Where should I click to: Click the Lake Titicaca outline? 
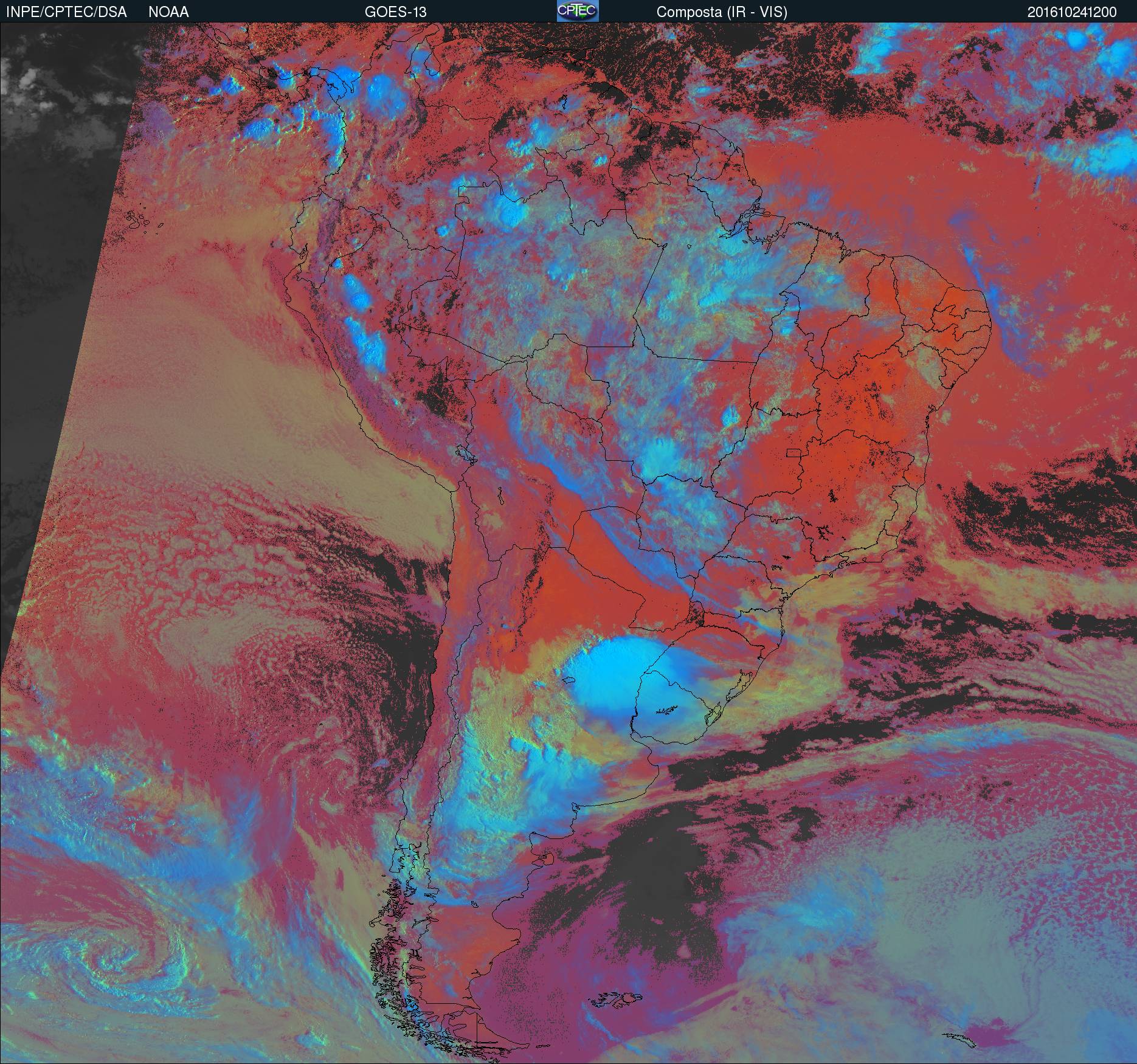(465, 454)
